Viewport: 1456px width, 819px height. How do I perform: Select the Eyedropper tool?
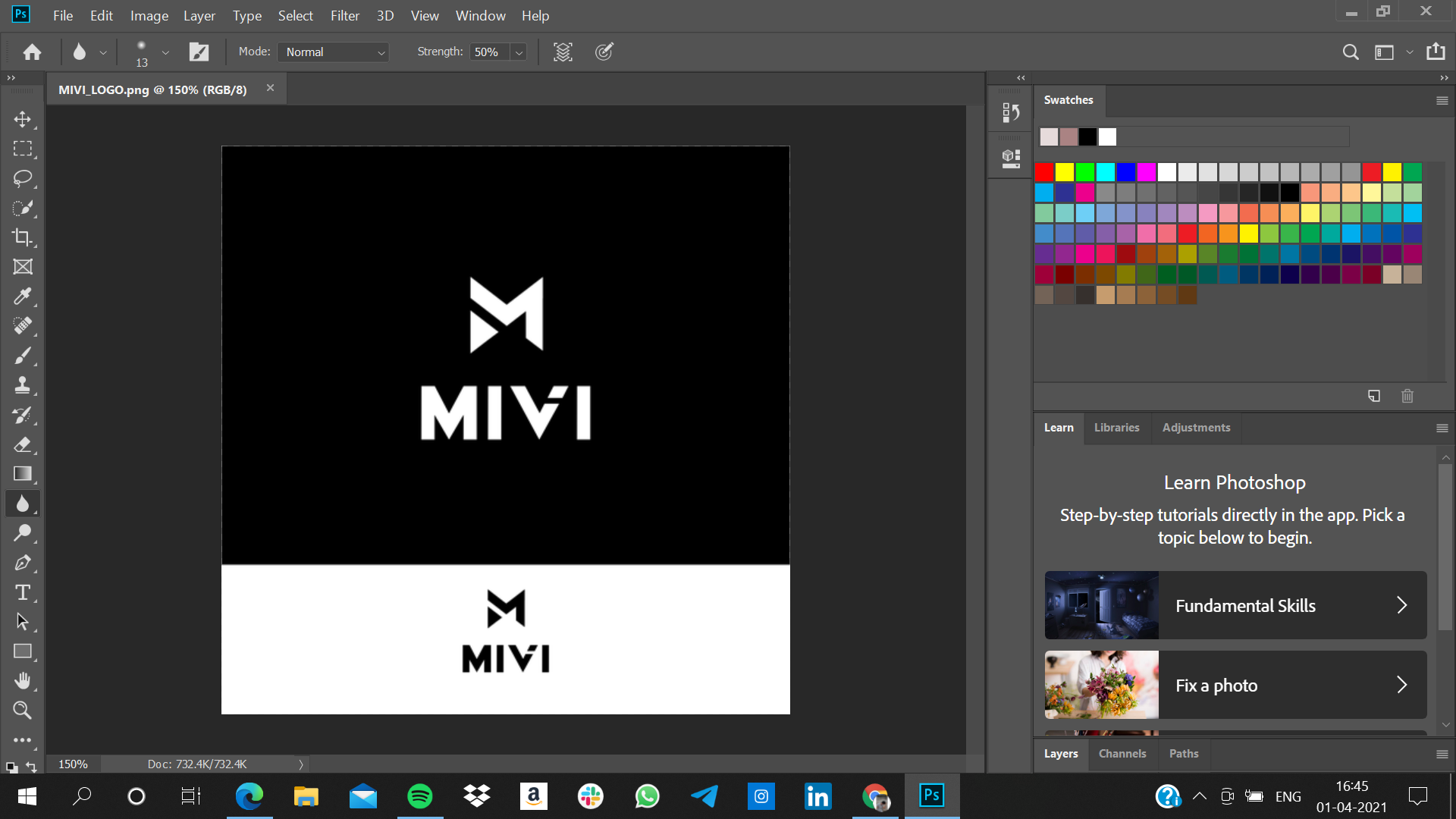point(23,297)
